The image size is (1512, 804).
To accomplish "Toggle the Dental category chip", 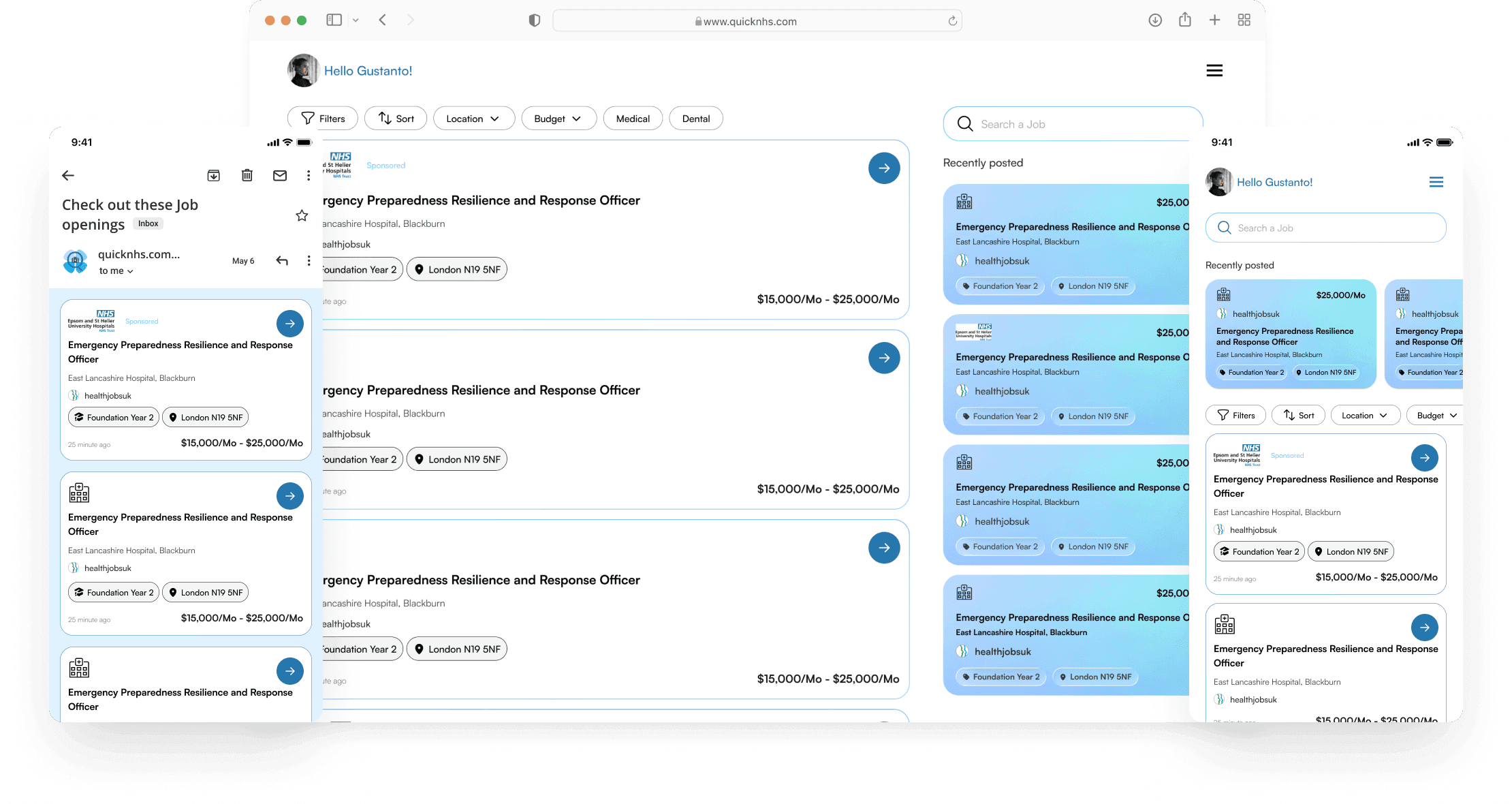I will click(x=696, y=119).
